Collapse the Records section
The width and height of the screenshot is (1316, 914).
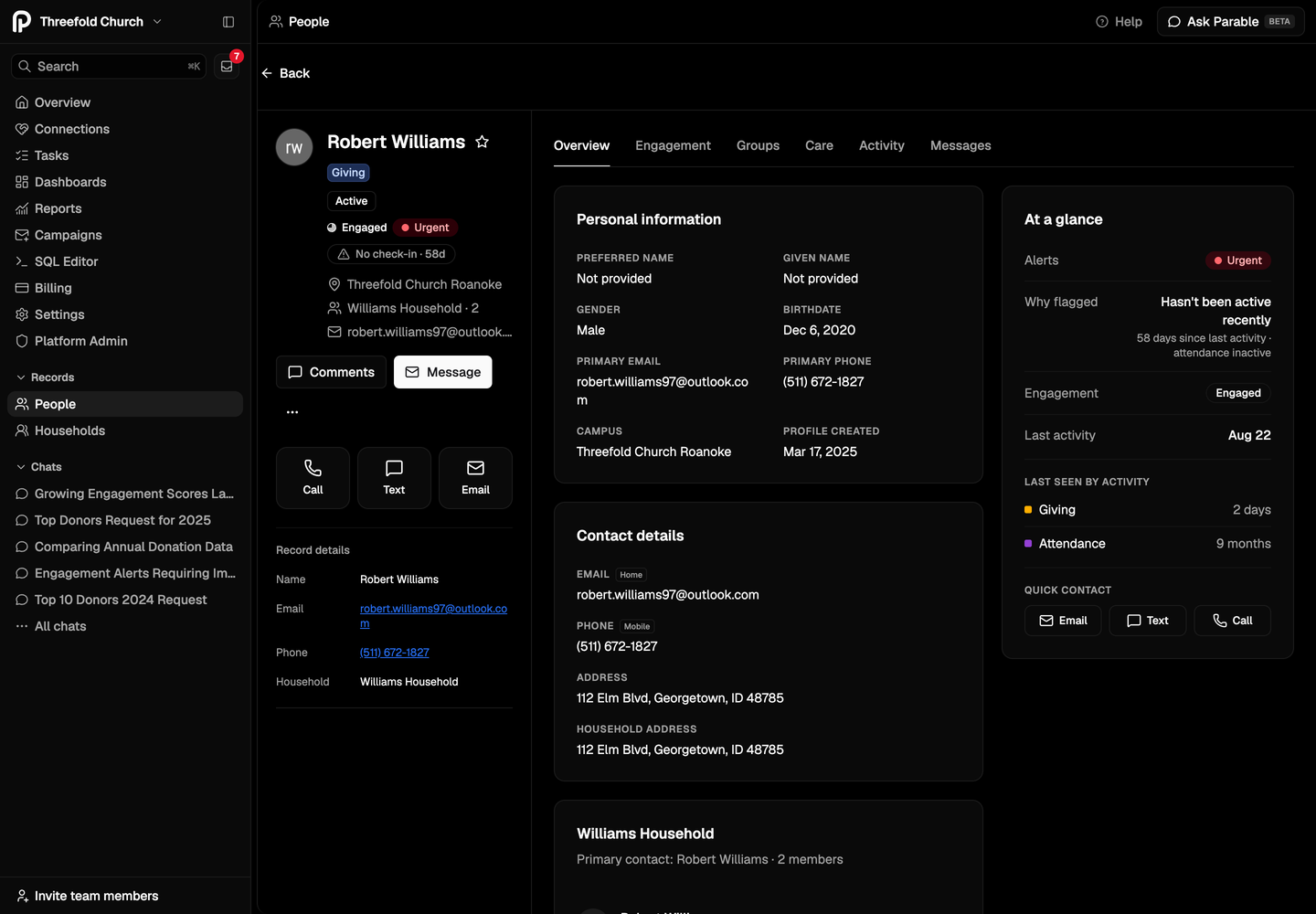point(45,377)
